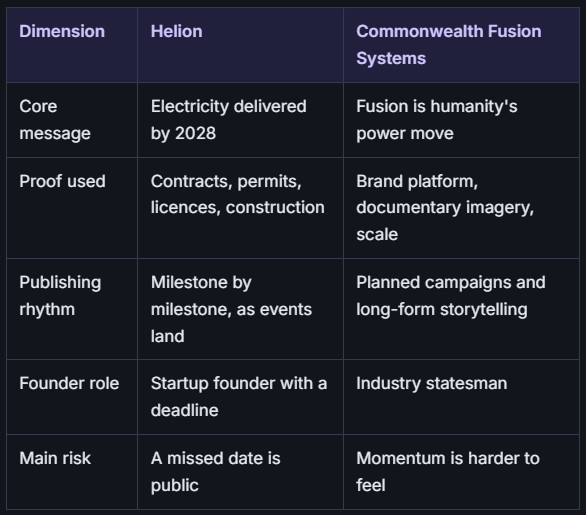Viewport: 586px width, 515px height.
Task: Click the 'Fusion is humanity's power move' cell
Action: click(461, 120)
